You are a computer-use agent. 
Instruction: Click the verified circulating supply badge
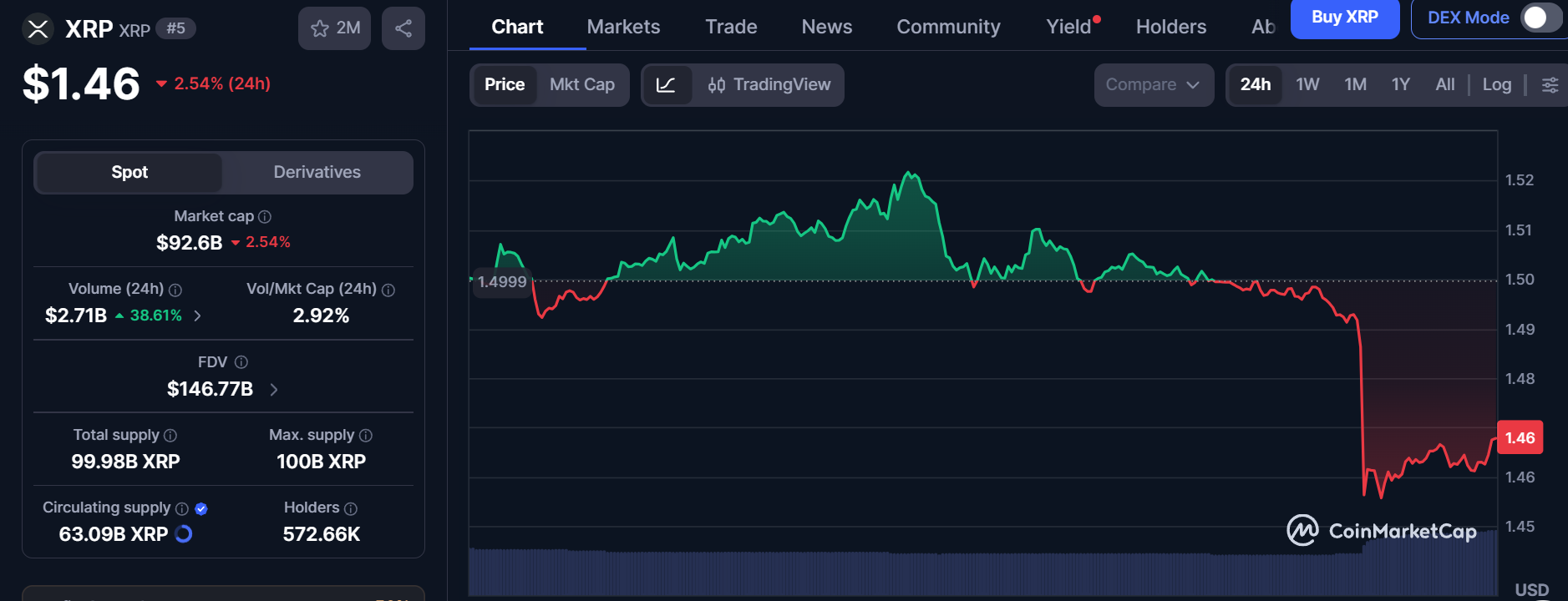click(201, 508)
